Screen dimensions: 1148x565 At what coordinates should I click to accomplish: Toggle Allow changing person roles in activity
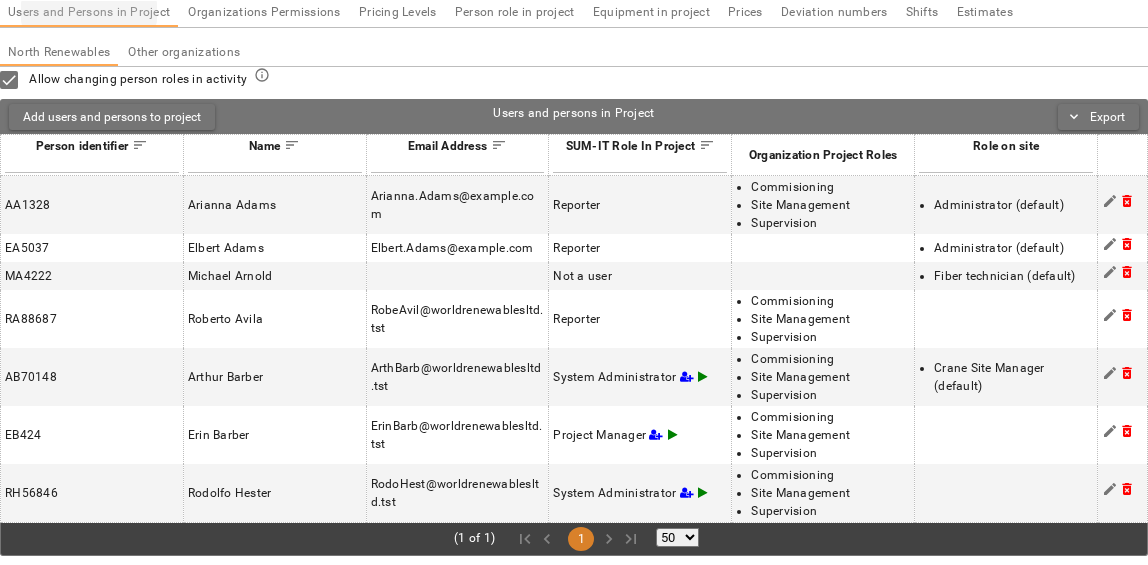pyautogui.click(x=9, y=79)
